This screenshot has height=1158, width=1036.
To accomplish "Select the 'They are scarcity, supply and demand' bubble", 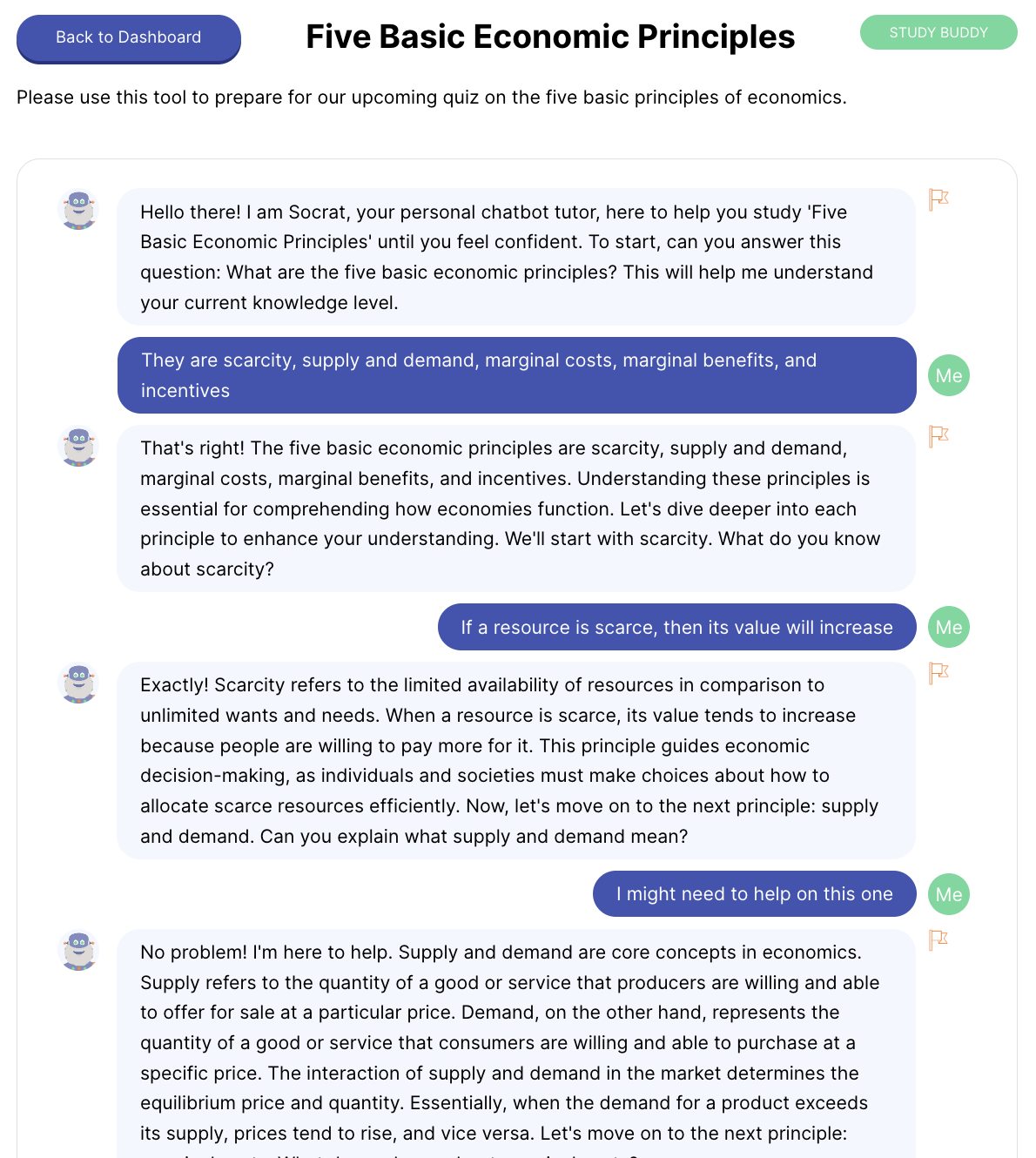I will [516, 375].
